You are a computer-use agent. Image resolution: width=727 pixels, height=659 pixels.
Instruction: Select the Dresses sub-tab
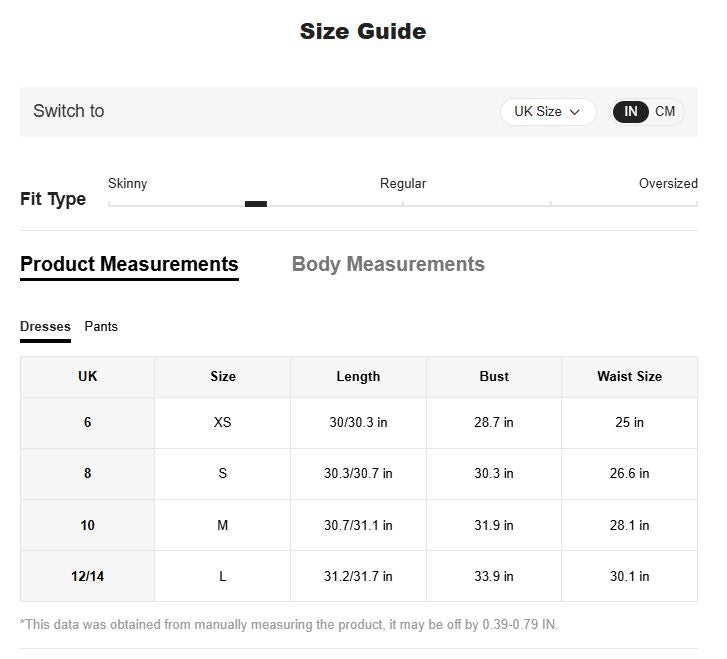[x=45, y=326]
